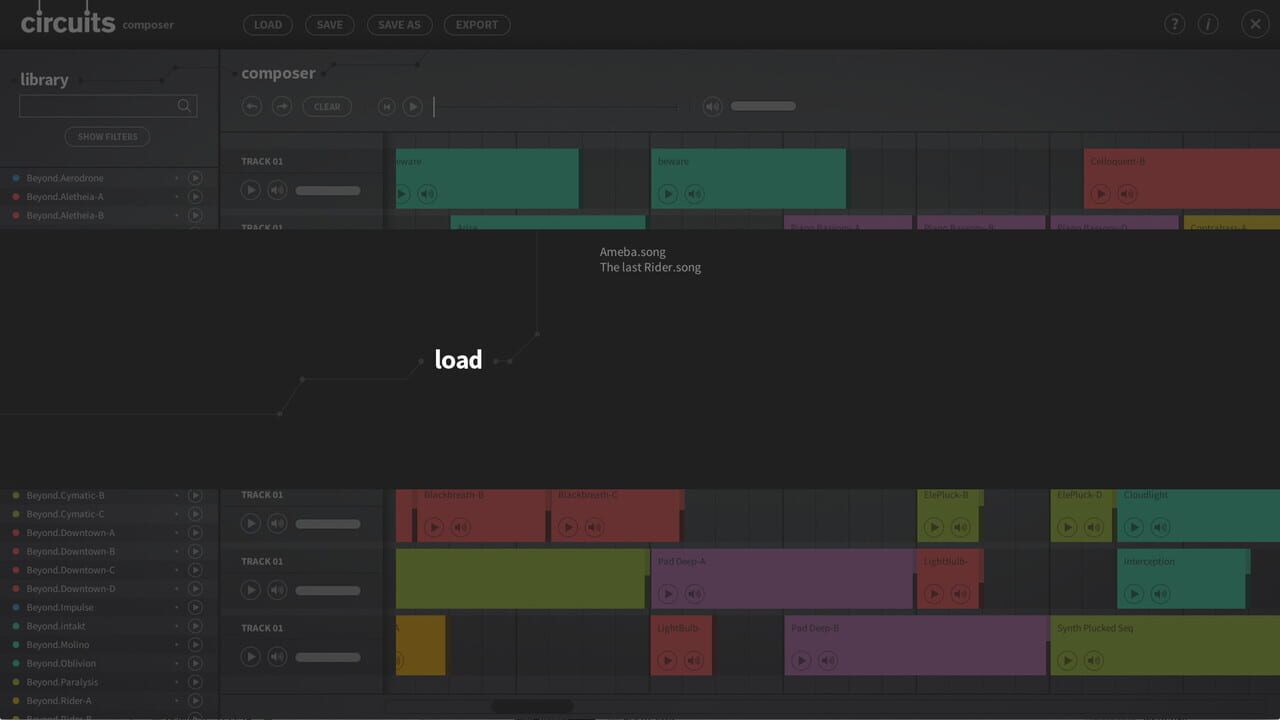Select the Ameba.song file to load
The width and height of the screenshot is (1280, 720).
click(x=632, y=251)
